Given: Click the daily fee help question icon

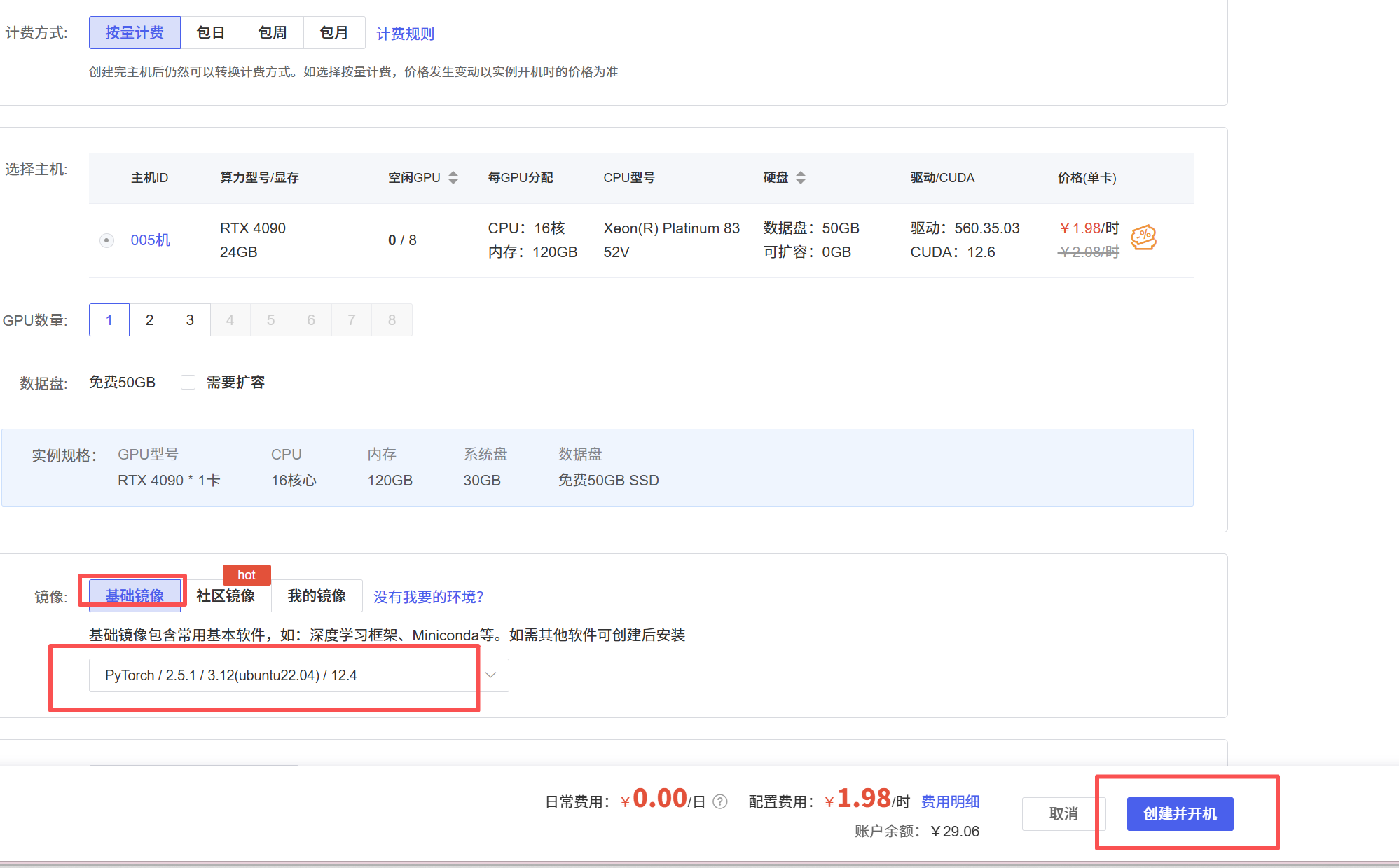Looking at the screenshot, I should pyautogui.click(x=720, y=801).
